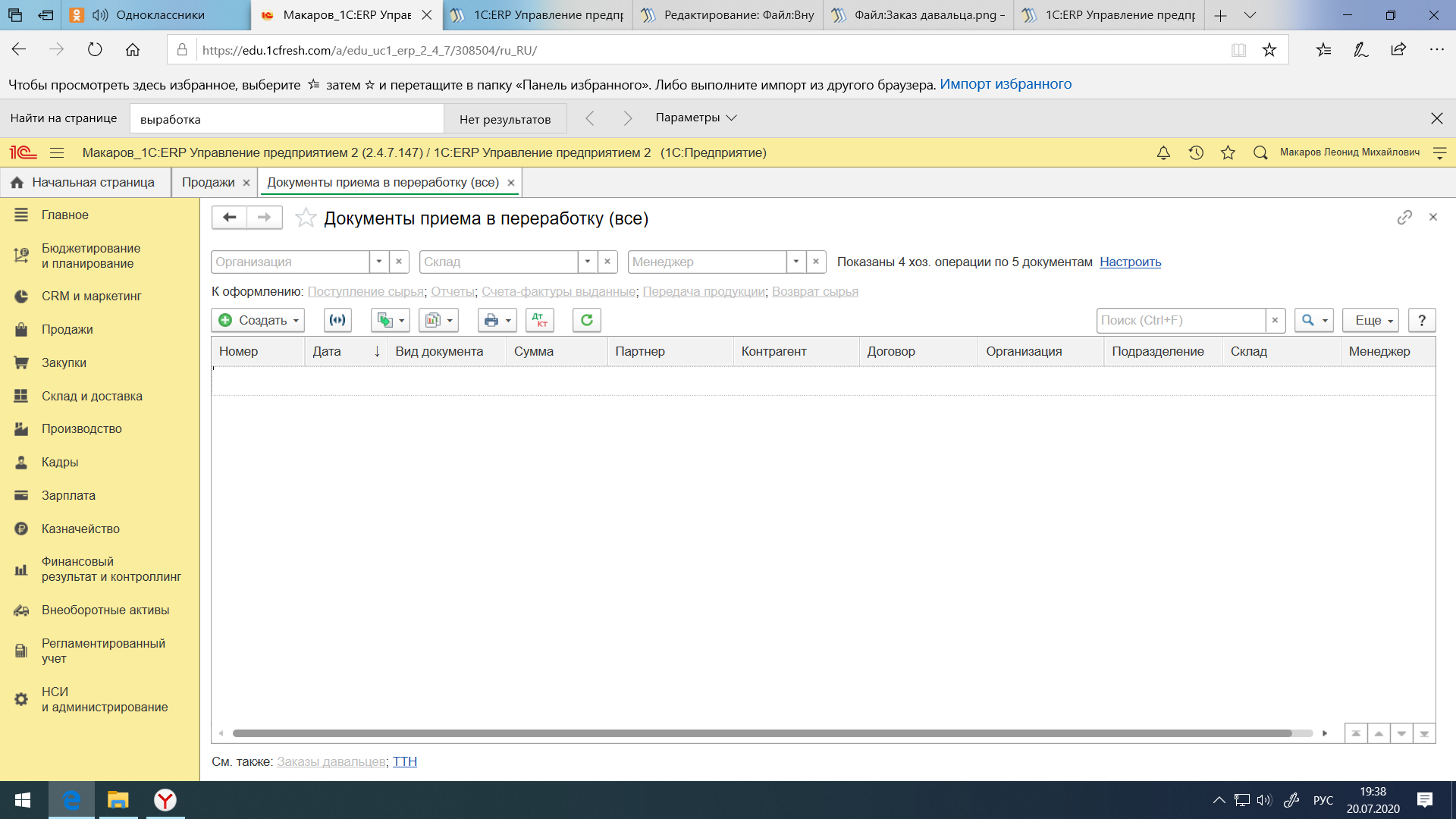The image size is (1456, 819).
Task: Open НСИ и администрирование section
Action: [x=105, y=699]
